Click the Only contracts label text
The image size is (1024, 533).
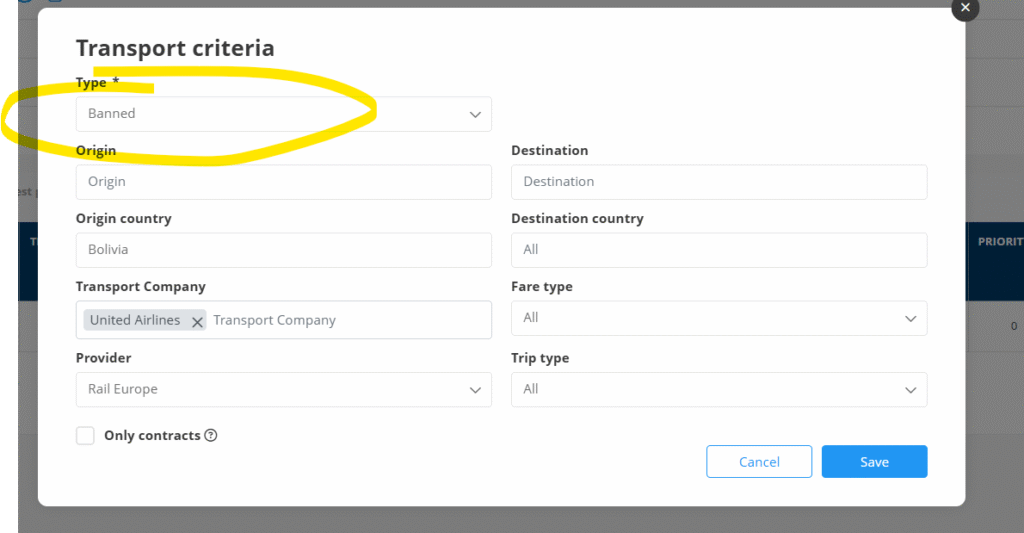152,436
